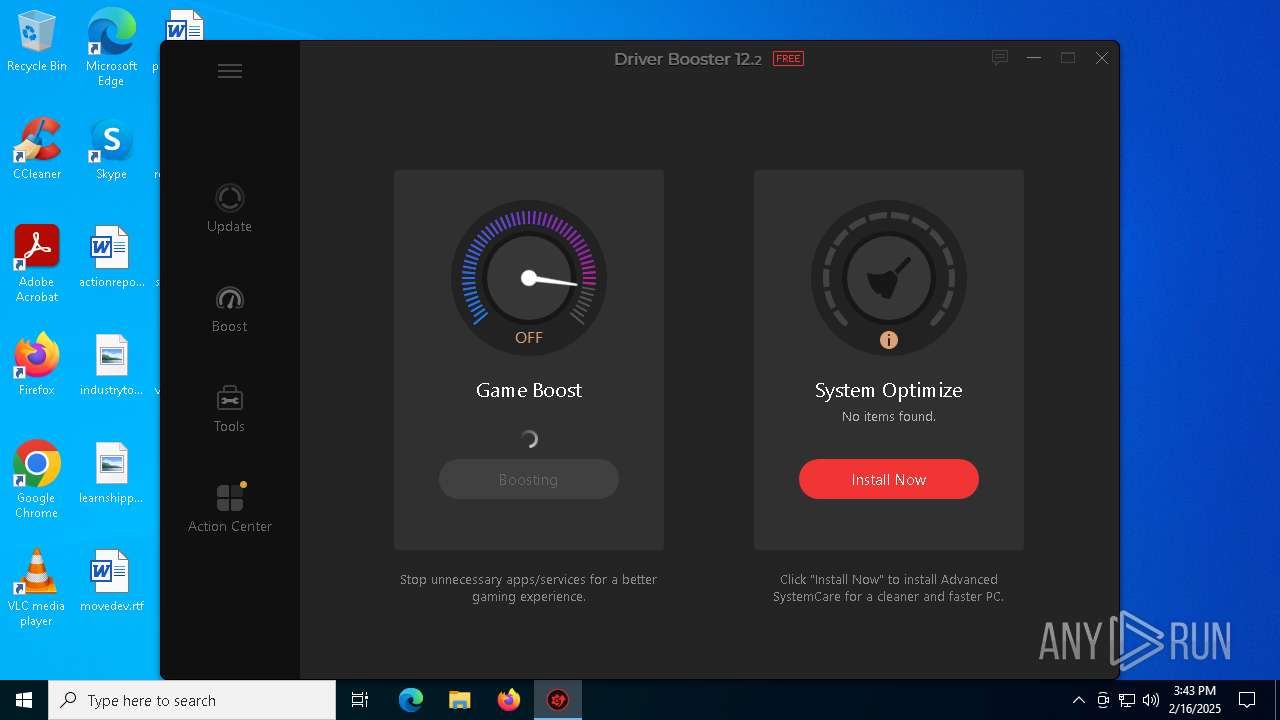Open Task View on the taskbar

click(360, 700)
